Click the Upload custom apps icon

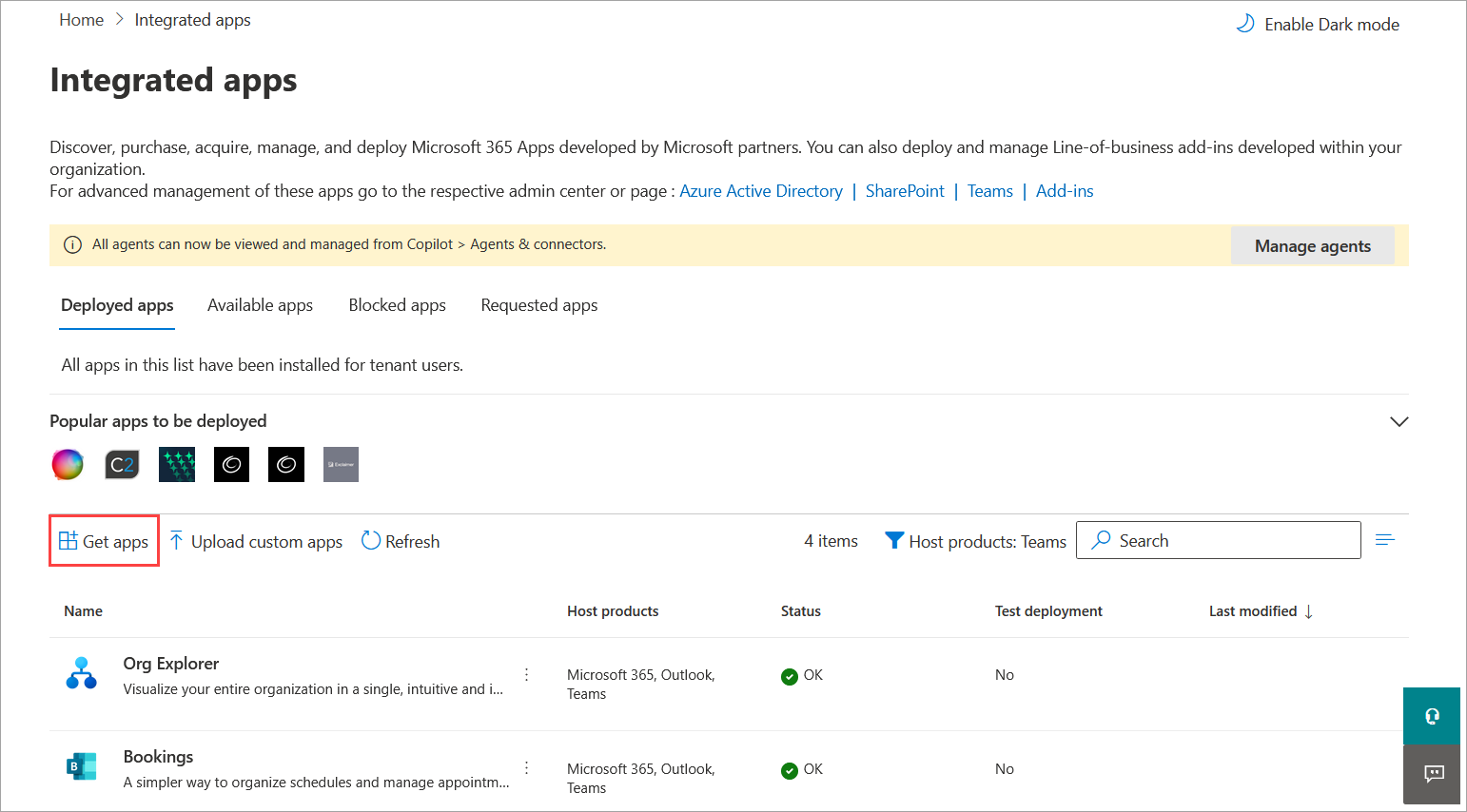pyautogui.click(x=177, y=540)
